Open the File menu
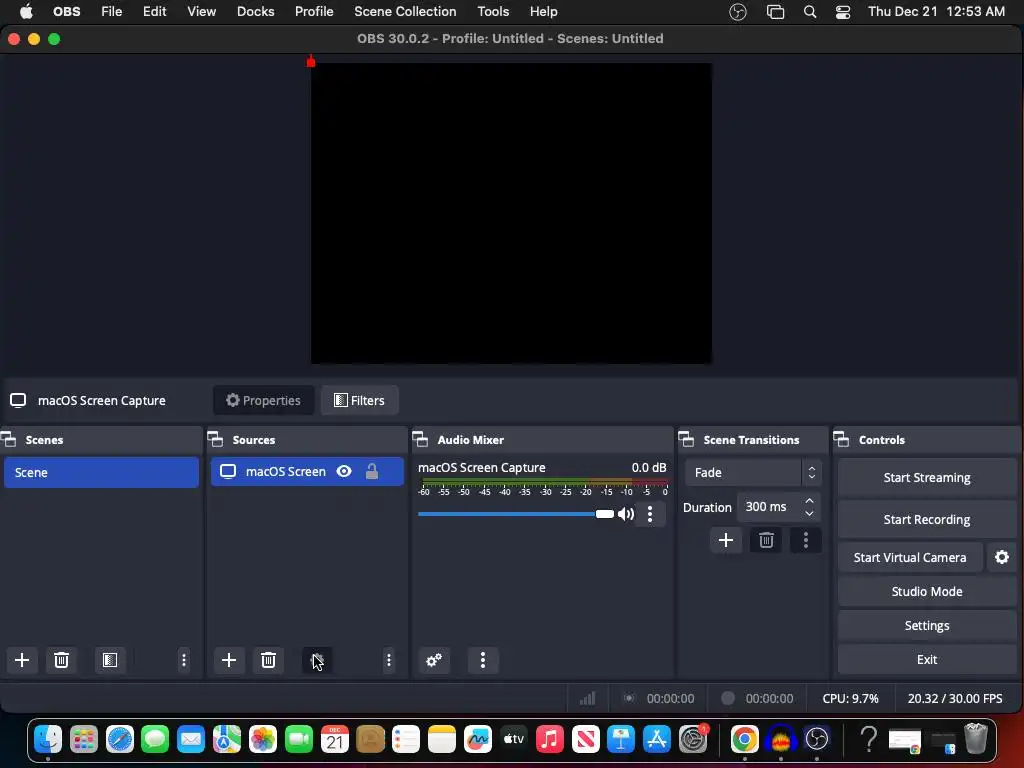Screen dimensions: 1024x768 [112, 12]
